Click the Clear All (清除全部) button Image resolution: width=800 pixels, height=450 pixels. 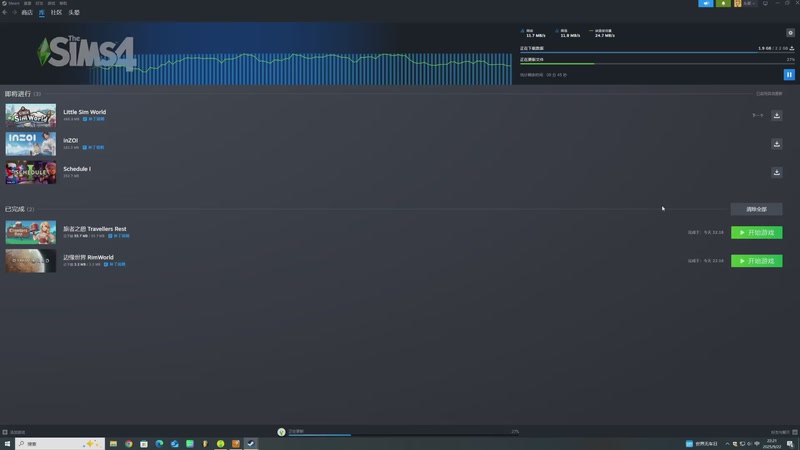click(756, 209)
